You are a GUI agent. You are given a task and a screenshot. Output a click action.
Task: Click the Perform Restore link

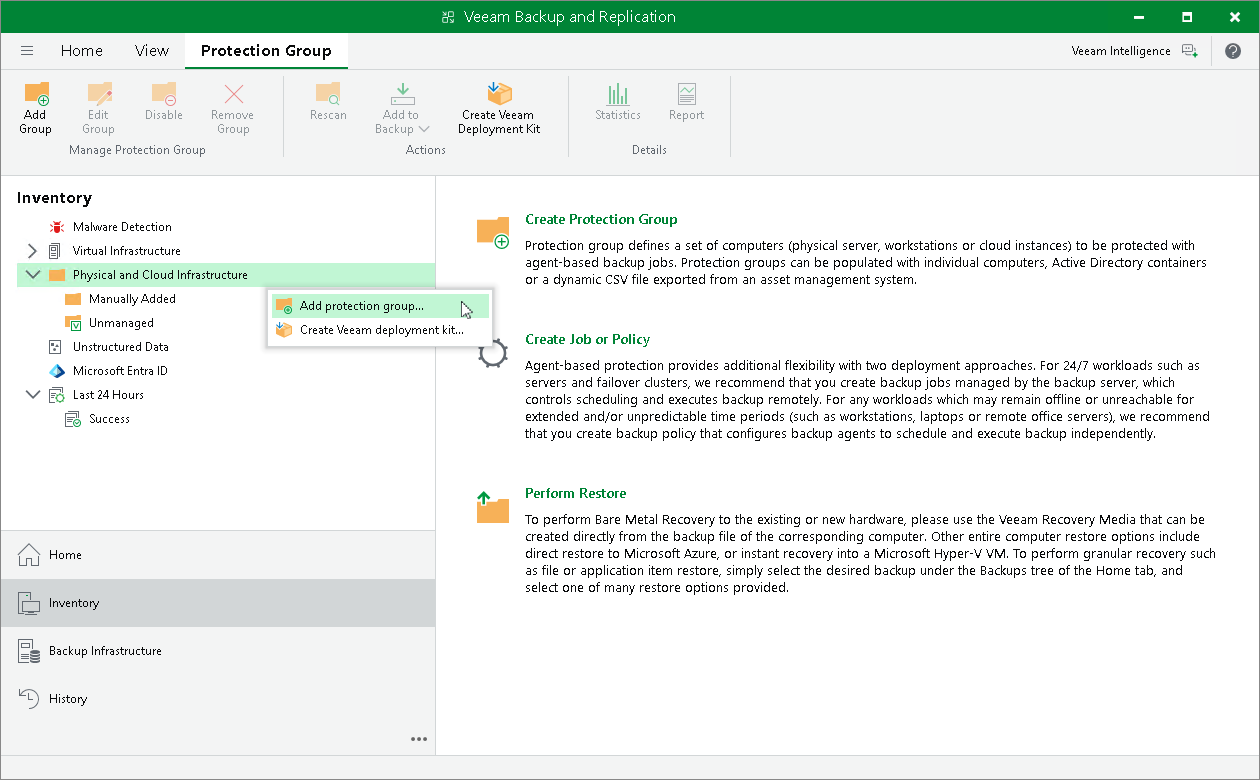pyautogui.click(x=576, y=493)
